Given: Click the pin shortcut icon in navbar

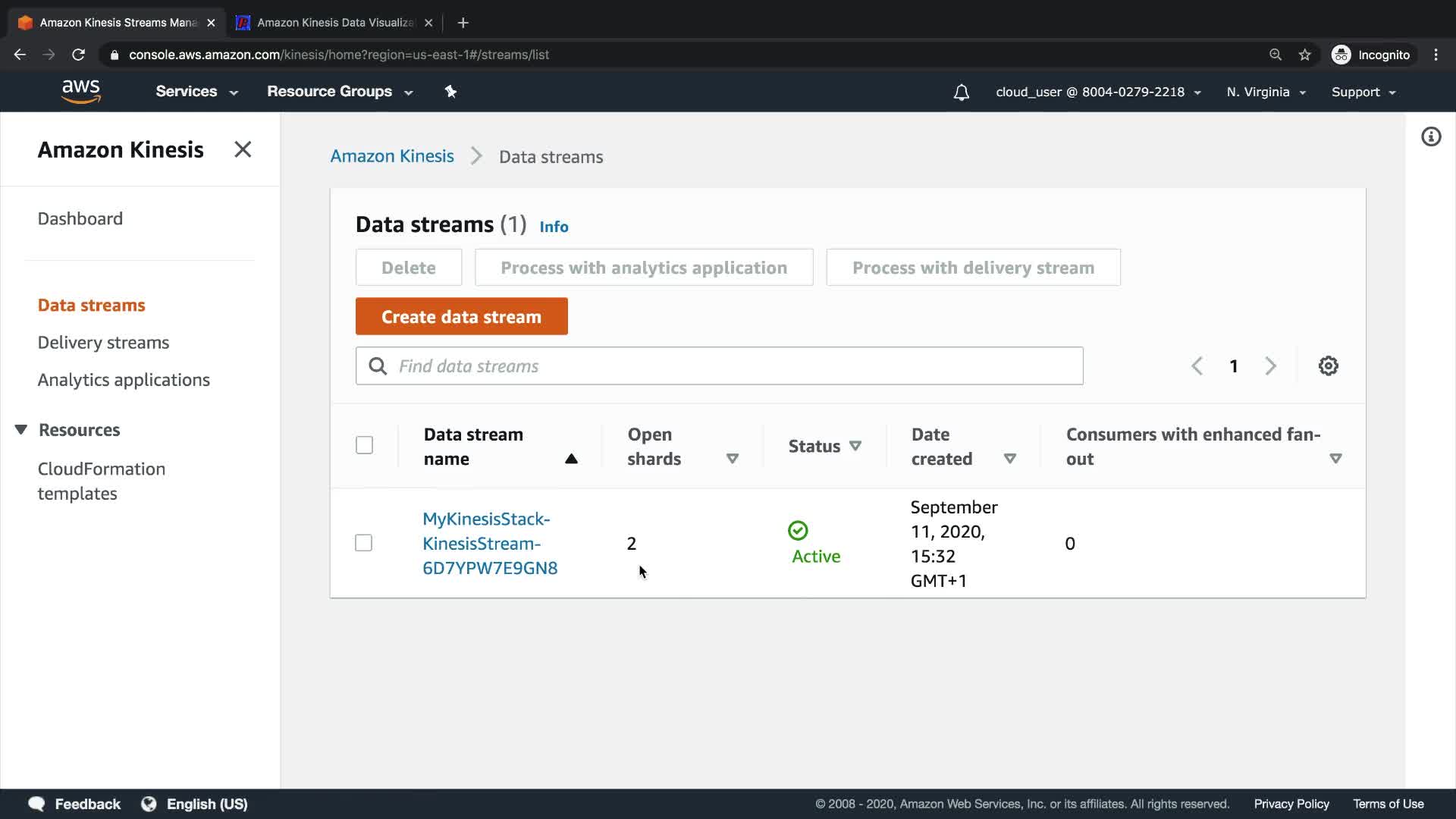Looking at the screenshot, I should click(450, 92).
